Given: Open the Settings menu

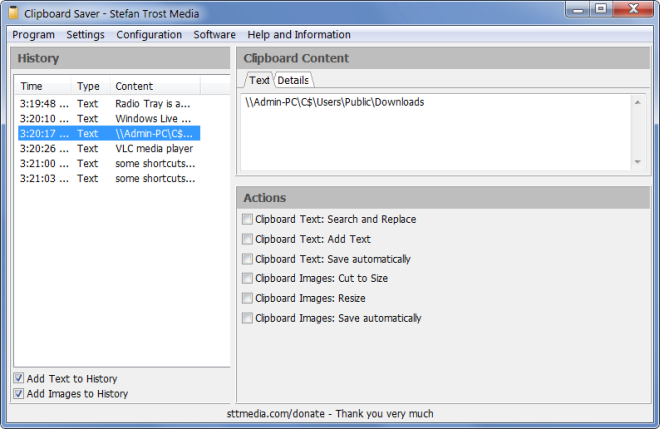Looking at the screenshot, I should coord(85,35).
